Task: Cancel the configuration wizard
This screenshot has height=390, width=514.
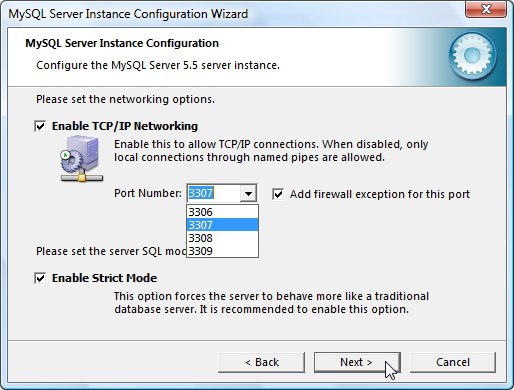Action: pyautogui.click(x=453, y=362)
